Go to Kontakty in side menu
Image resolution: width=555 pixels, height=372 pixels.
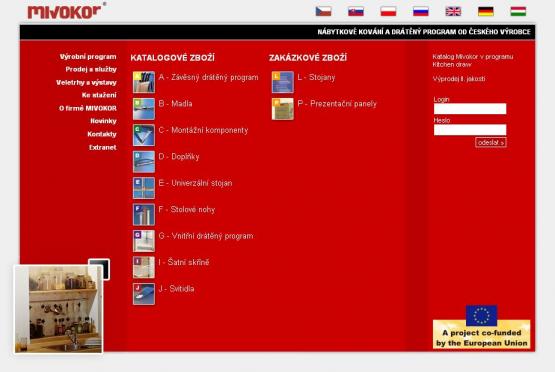point(102,134)
